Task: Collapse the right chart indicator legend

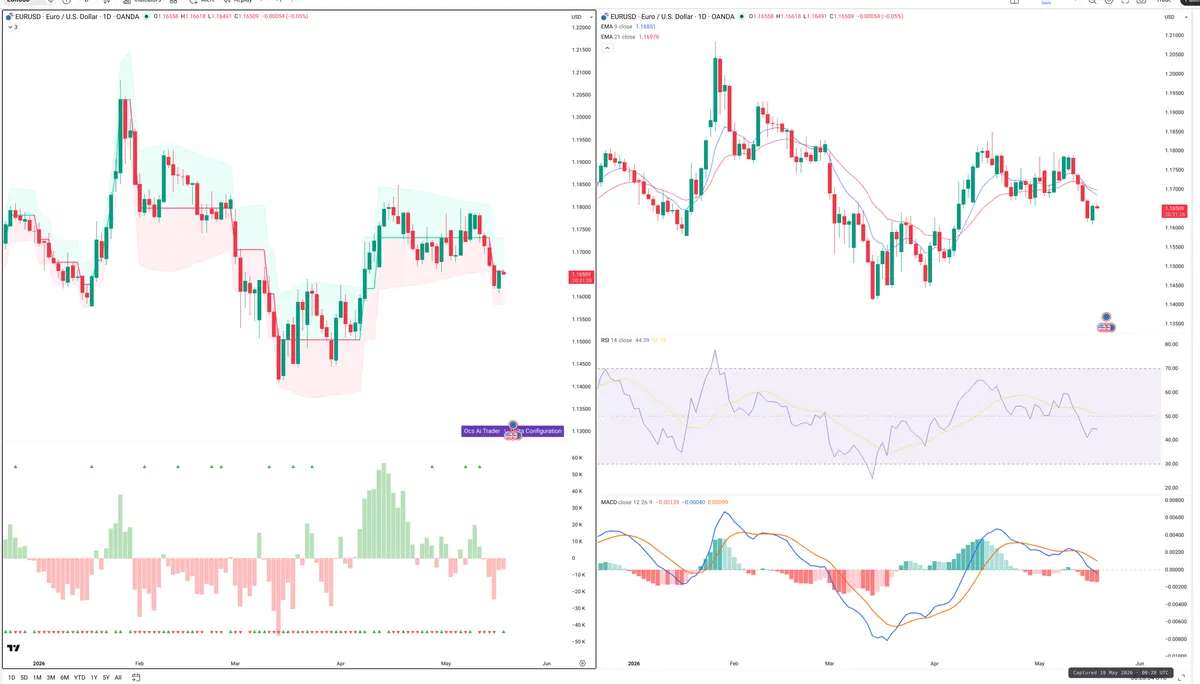Action: [606, 47]
